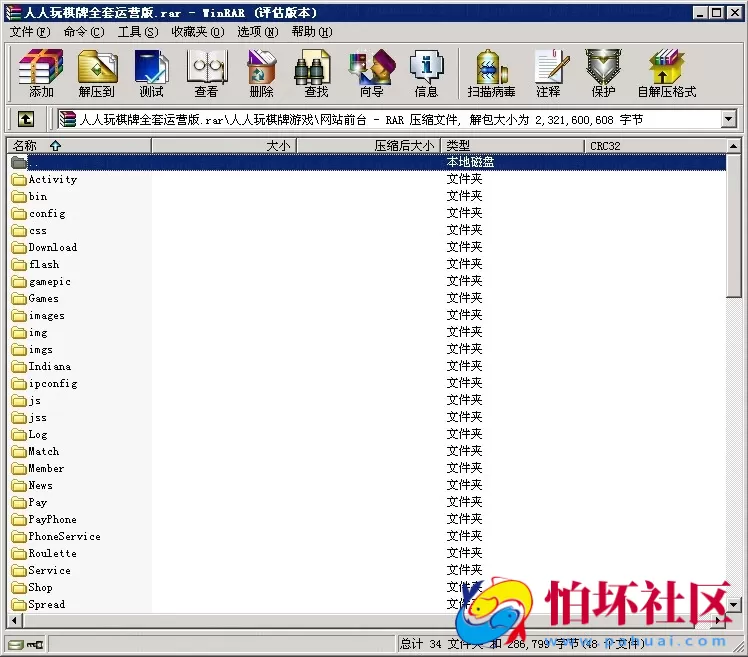Select the Pay folder row
Image resolution: width=748 pixels, height=657 pixels.
366,503
